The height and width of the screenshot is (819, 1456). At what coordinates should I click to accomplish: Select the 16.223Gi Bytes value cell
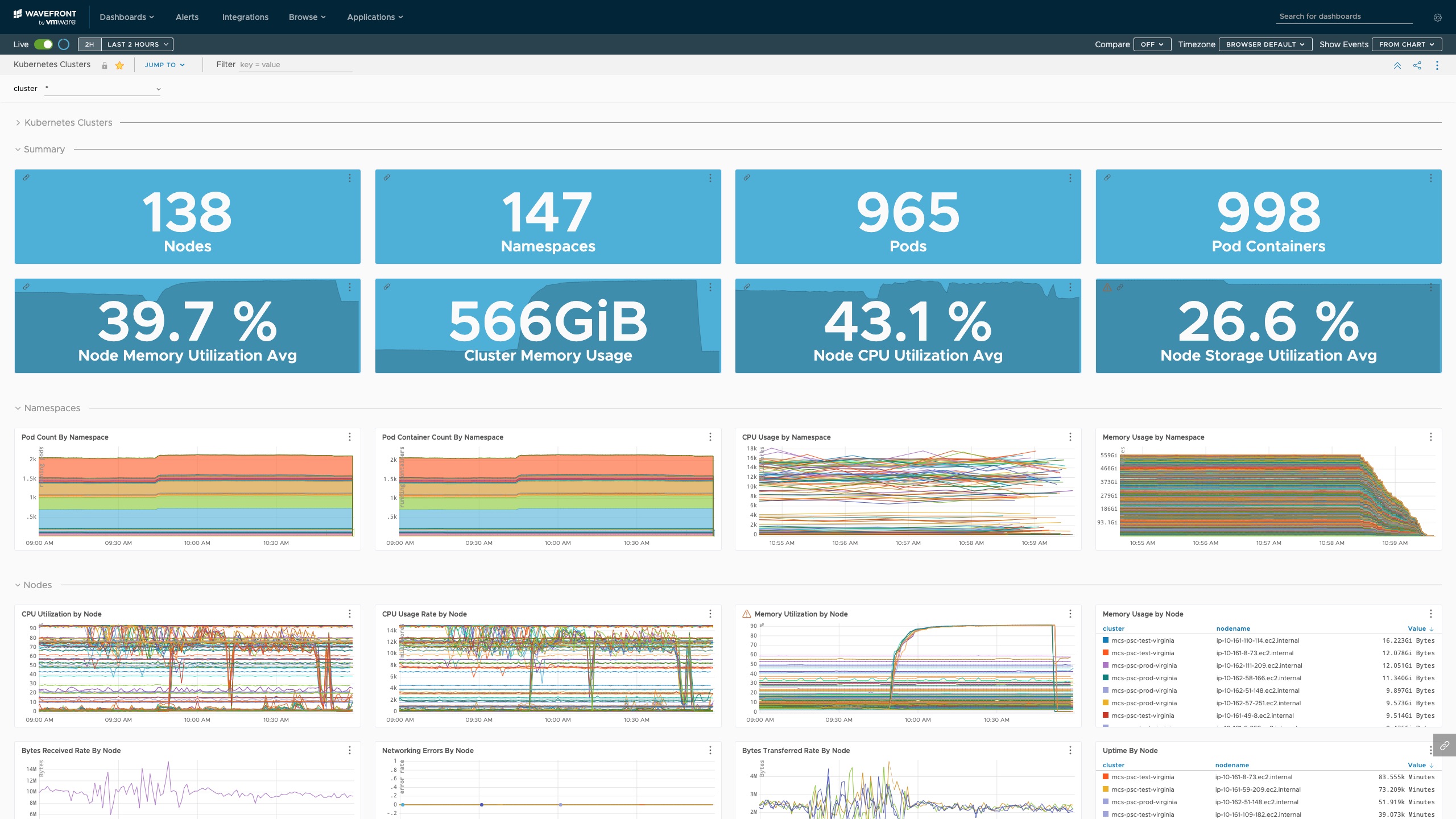point(1408,640)
